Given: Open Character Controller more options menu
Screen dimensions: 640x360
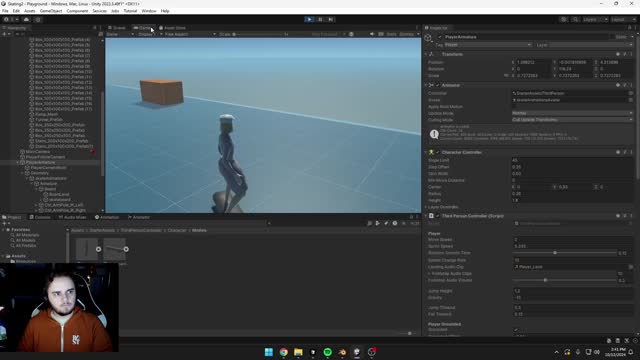Looking at the screenshot, I should tap(631, 152).
